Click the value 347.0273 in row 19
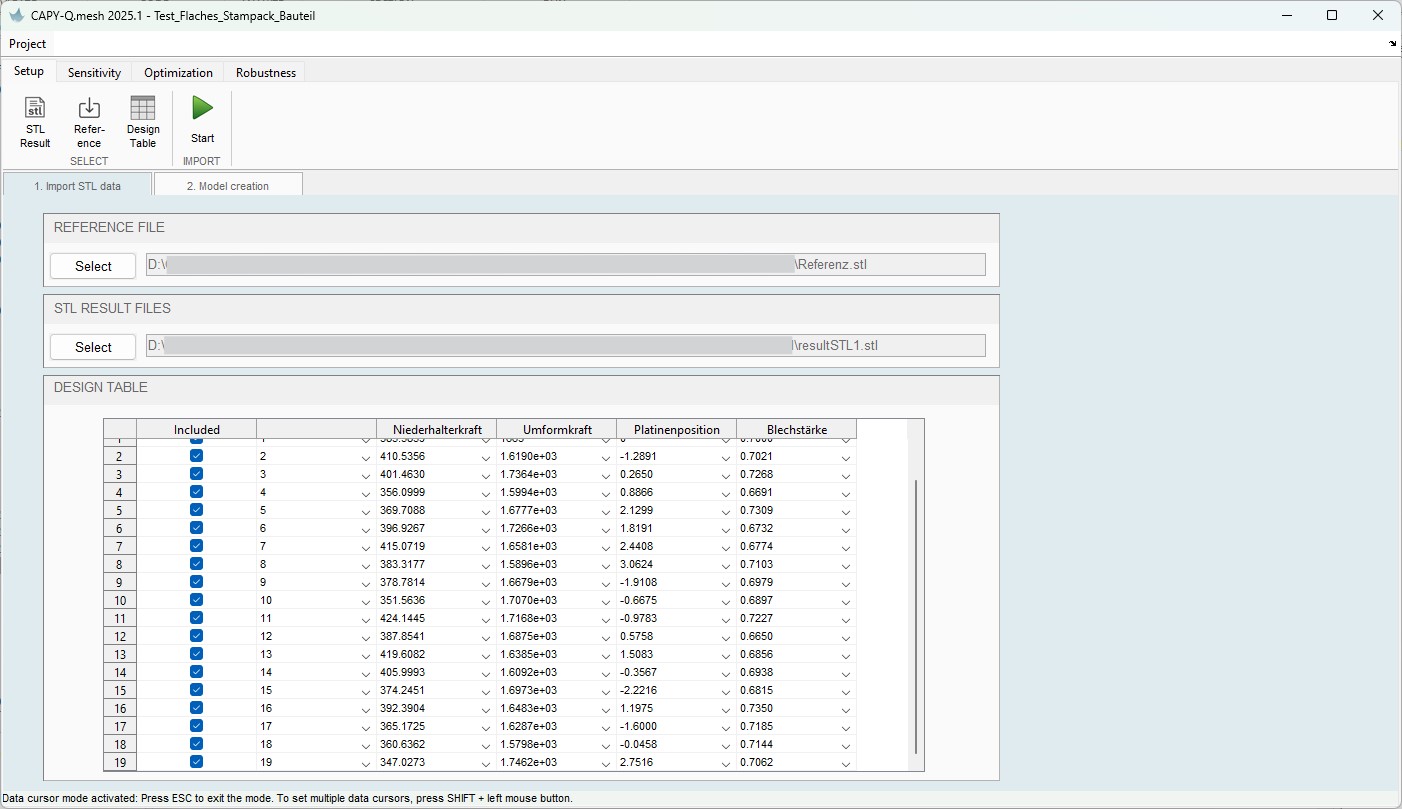Viewport: 1402px width, 809px height. point(403,762)
